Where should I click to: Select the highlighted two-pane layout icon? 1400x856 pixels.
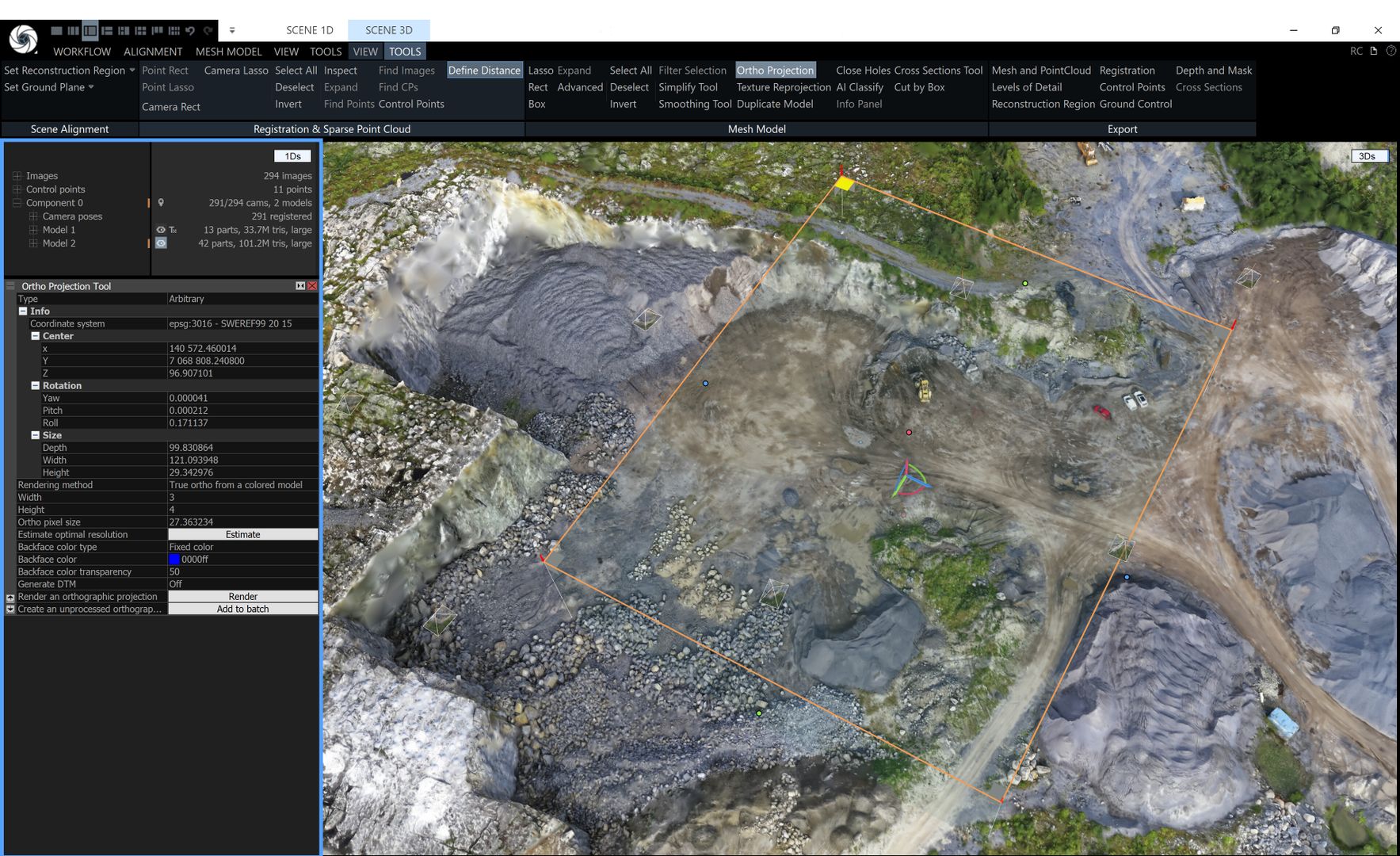click(x=90, y=30)
